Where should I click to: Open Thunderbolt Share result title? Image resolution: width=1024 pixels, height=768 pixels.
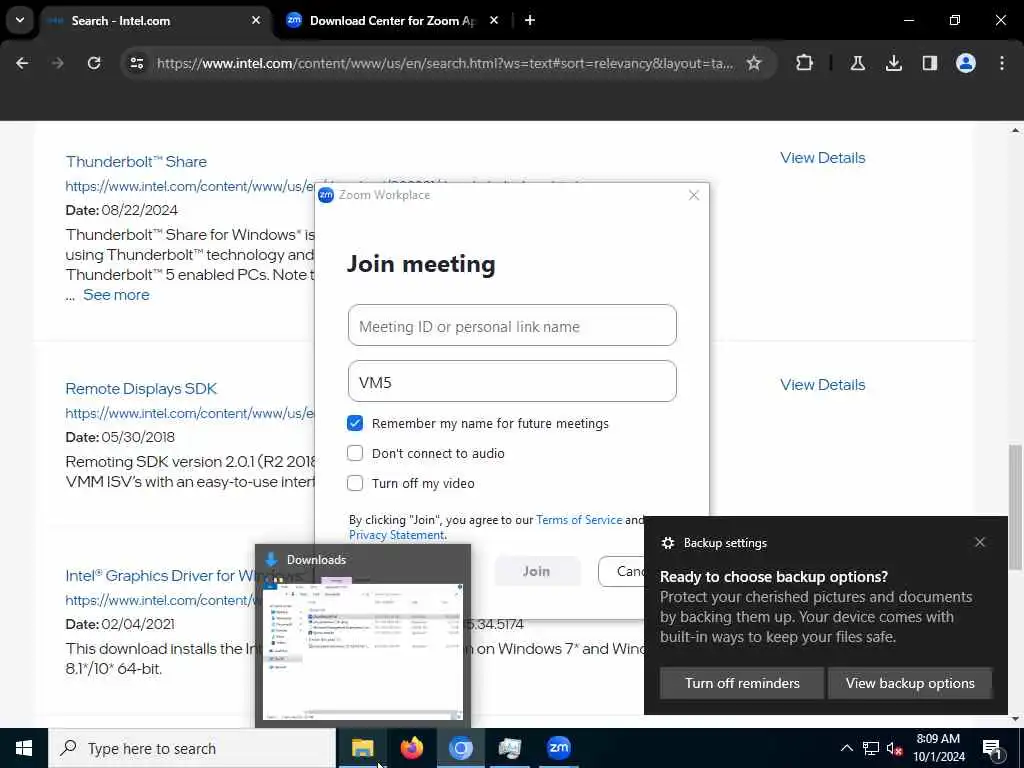coord(136,161)
